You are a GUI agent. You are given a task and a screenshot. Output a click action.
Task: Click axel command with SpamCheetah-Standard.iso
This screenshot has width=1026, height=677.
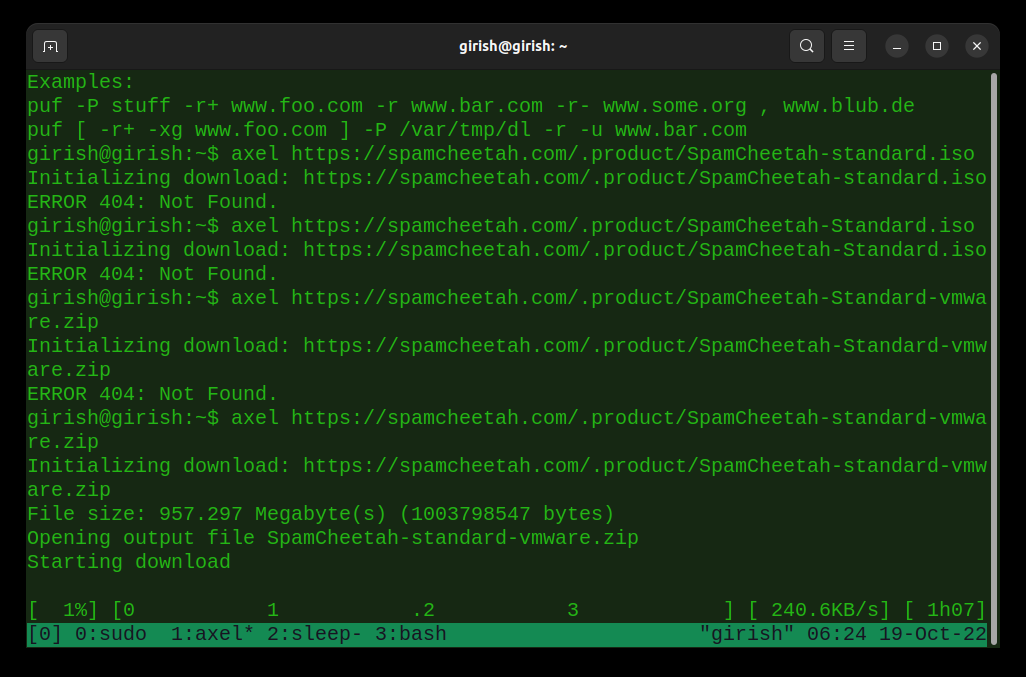[501, 226]
